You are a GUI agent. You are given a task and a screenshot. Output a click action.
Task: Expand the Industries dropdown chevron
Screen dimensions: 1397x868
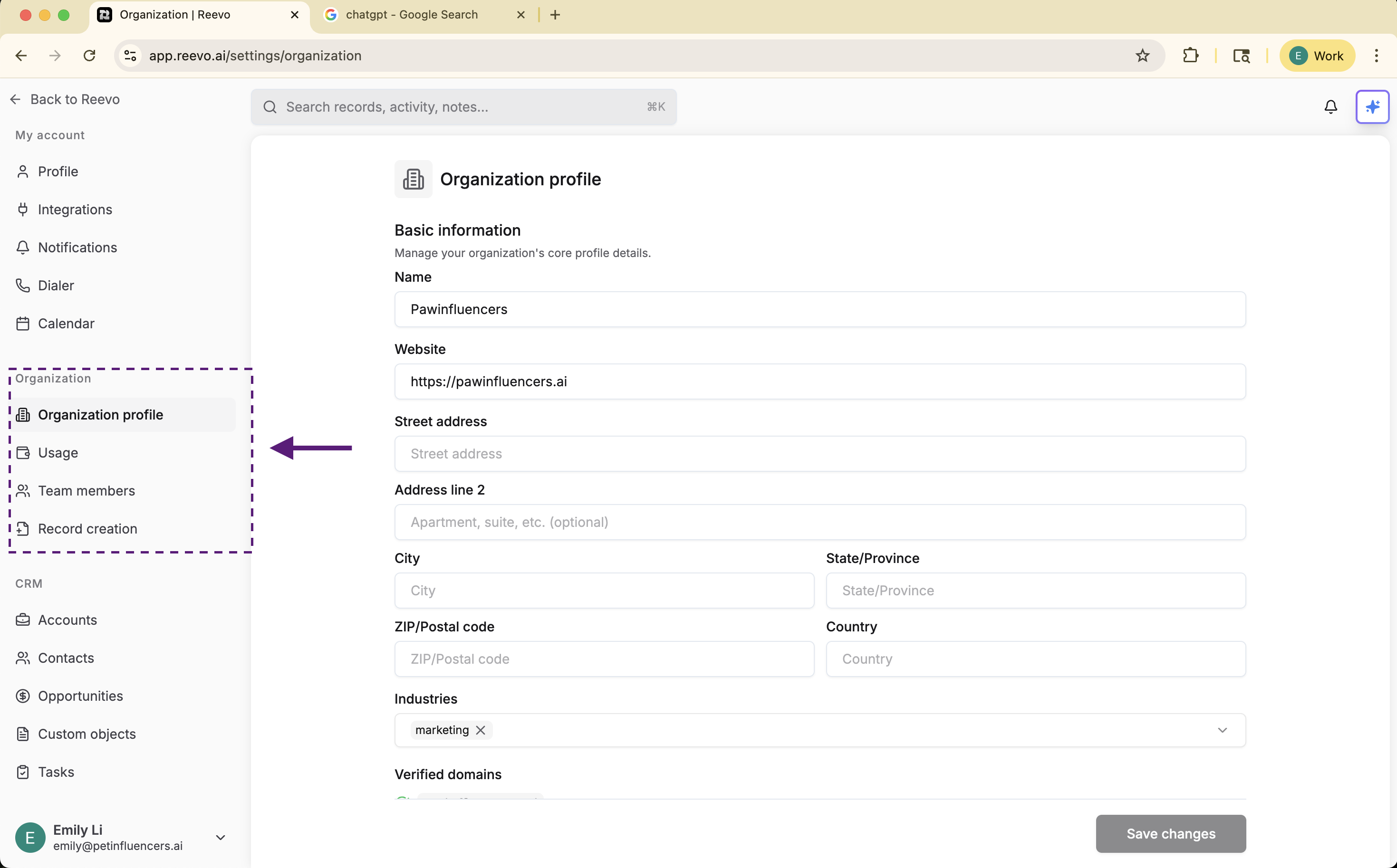point(1222,730)
